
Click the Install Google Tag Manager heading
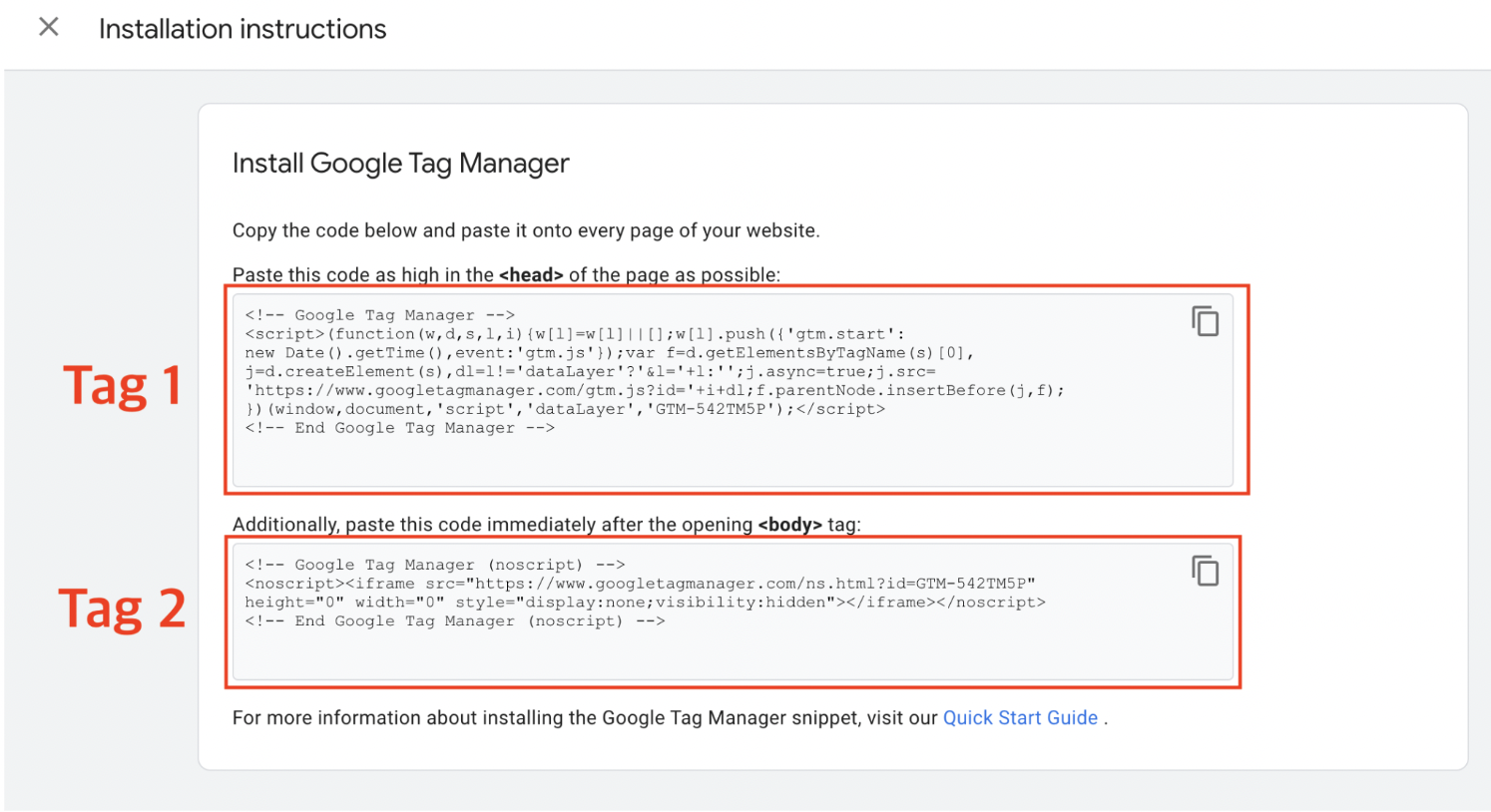tap(400, 164)
